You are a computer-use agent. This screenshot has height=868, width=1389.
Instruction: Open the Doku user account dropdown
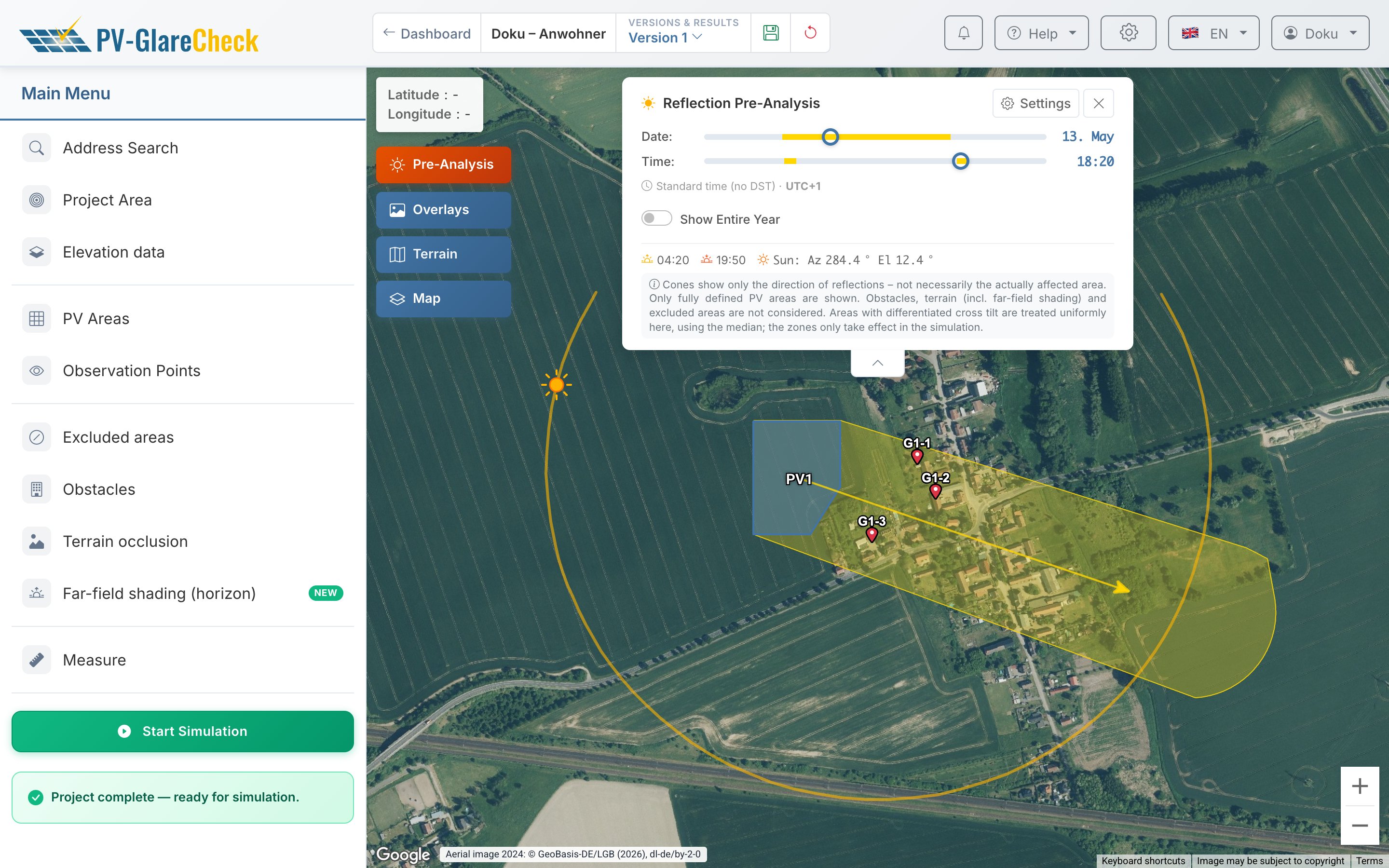(1320, 33)
